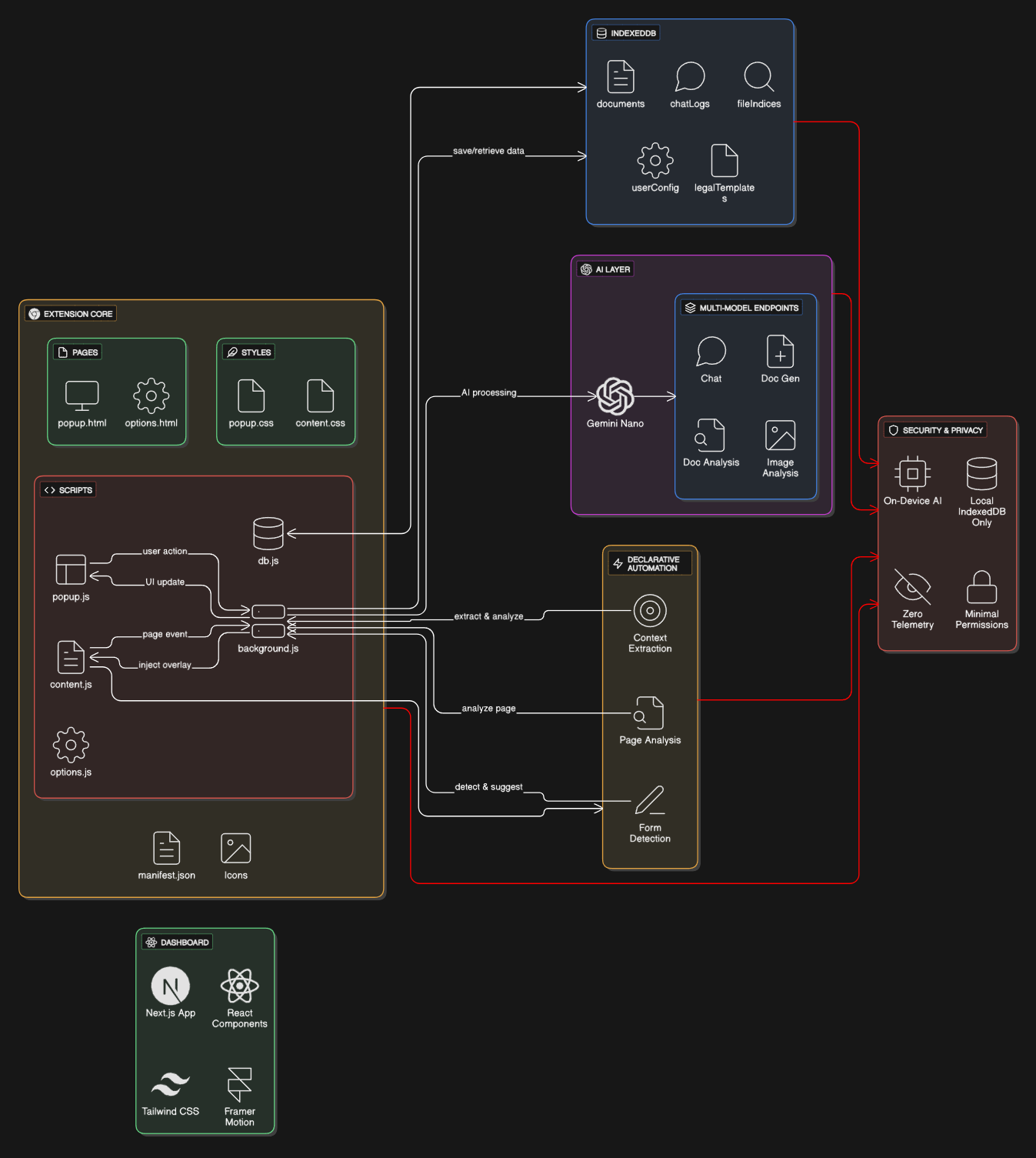Click the 'save/retrieve data' edge label
Viewport: 1036px width, 1158px height.
pyautogui.click(x=488, y=151)
